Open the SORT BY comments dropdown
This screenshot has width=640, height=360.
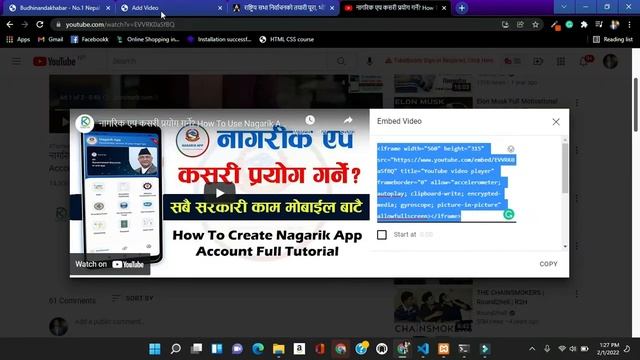click(133, 298)
